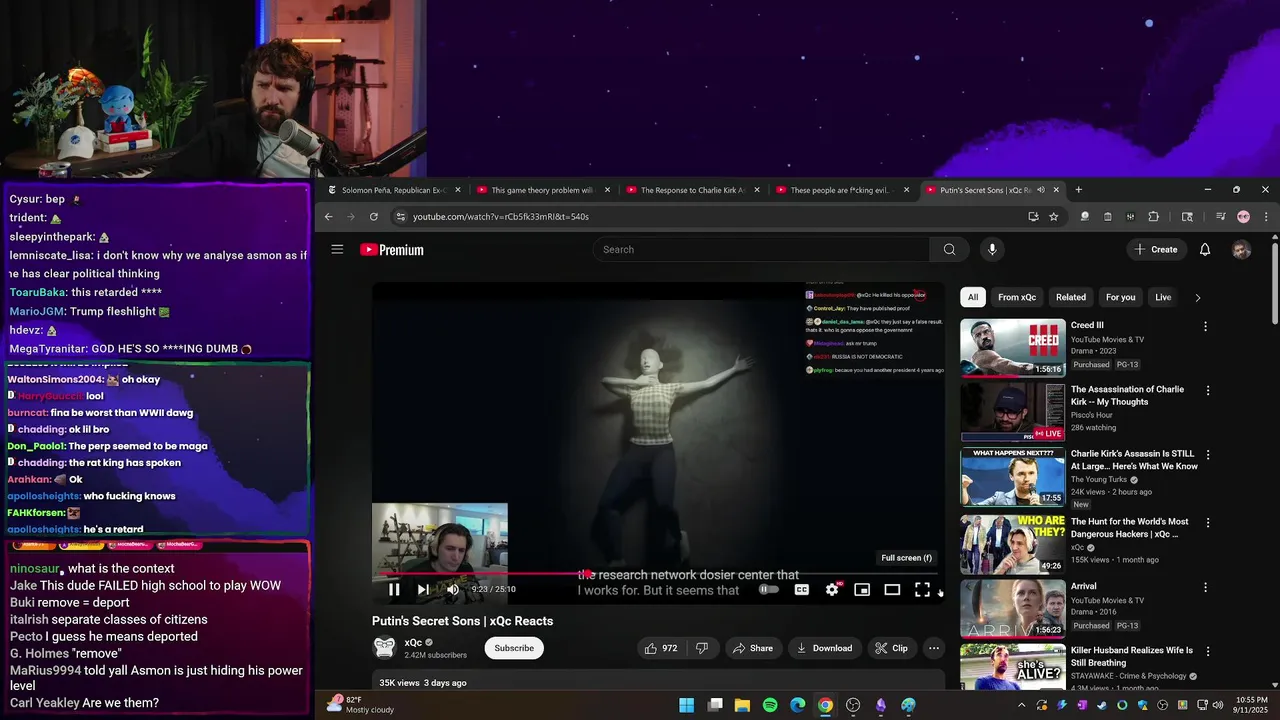This screenshot has height=720, width=1280.
Task: Enter full screen mode
Action: pos(922,590)
